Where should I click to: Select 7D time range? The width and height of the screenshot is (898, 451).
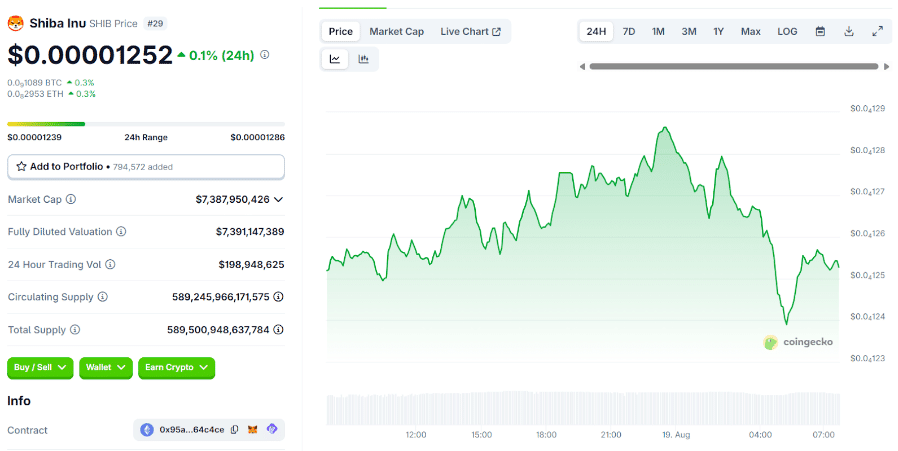point(629,32)
